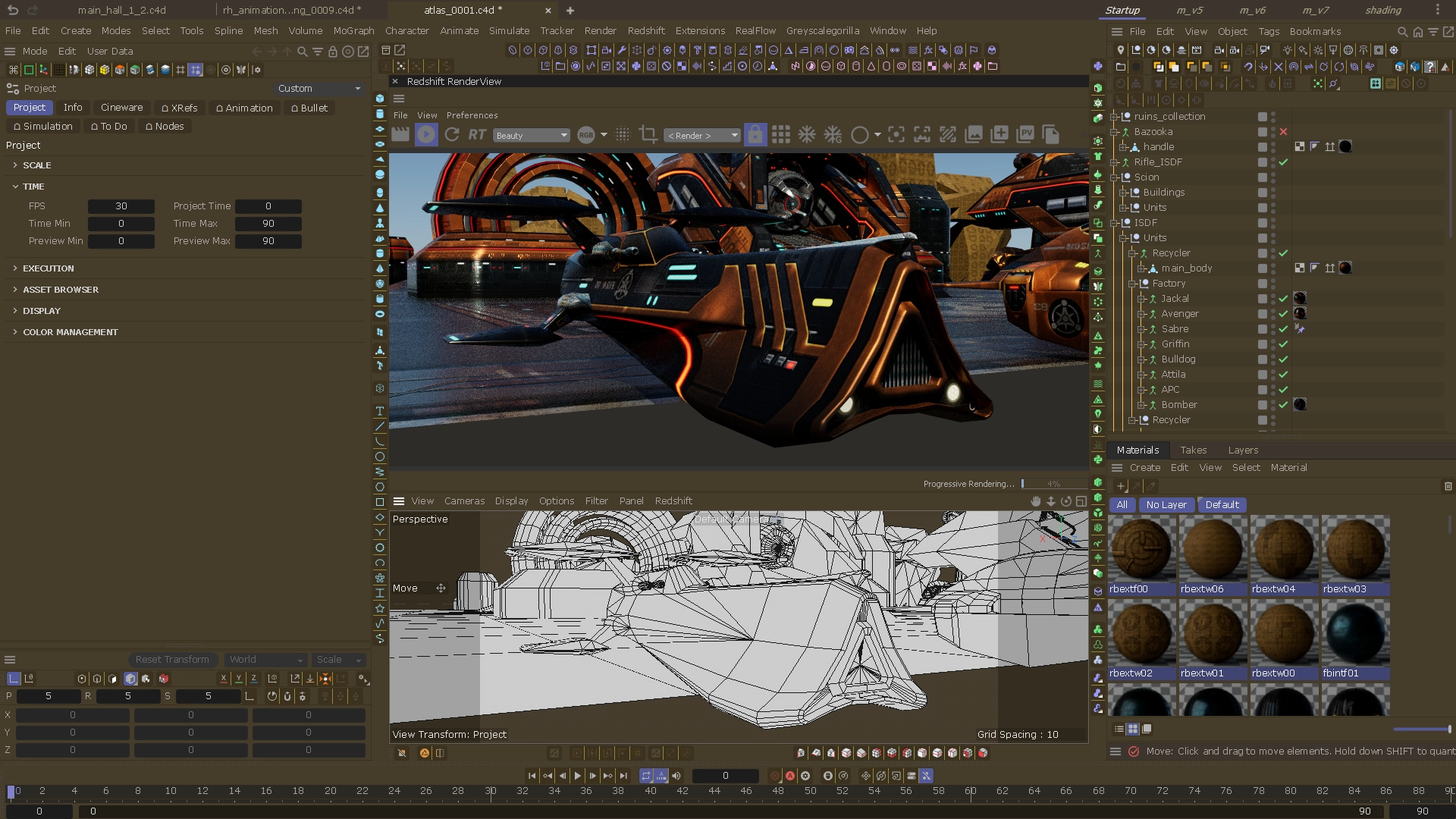Click the RenderView clapperboard icon
The width and height of the screenshot is (1456, 819).
(x=400, y=135)
